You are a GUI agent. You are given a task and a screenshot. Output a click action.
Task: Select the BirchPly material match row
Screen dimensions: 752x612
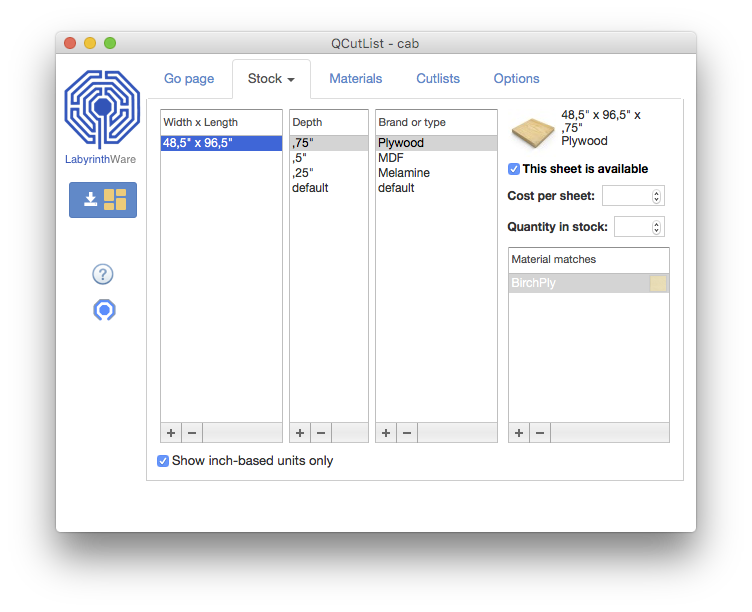(x=588, y=283)
